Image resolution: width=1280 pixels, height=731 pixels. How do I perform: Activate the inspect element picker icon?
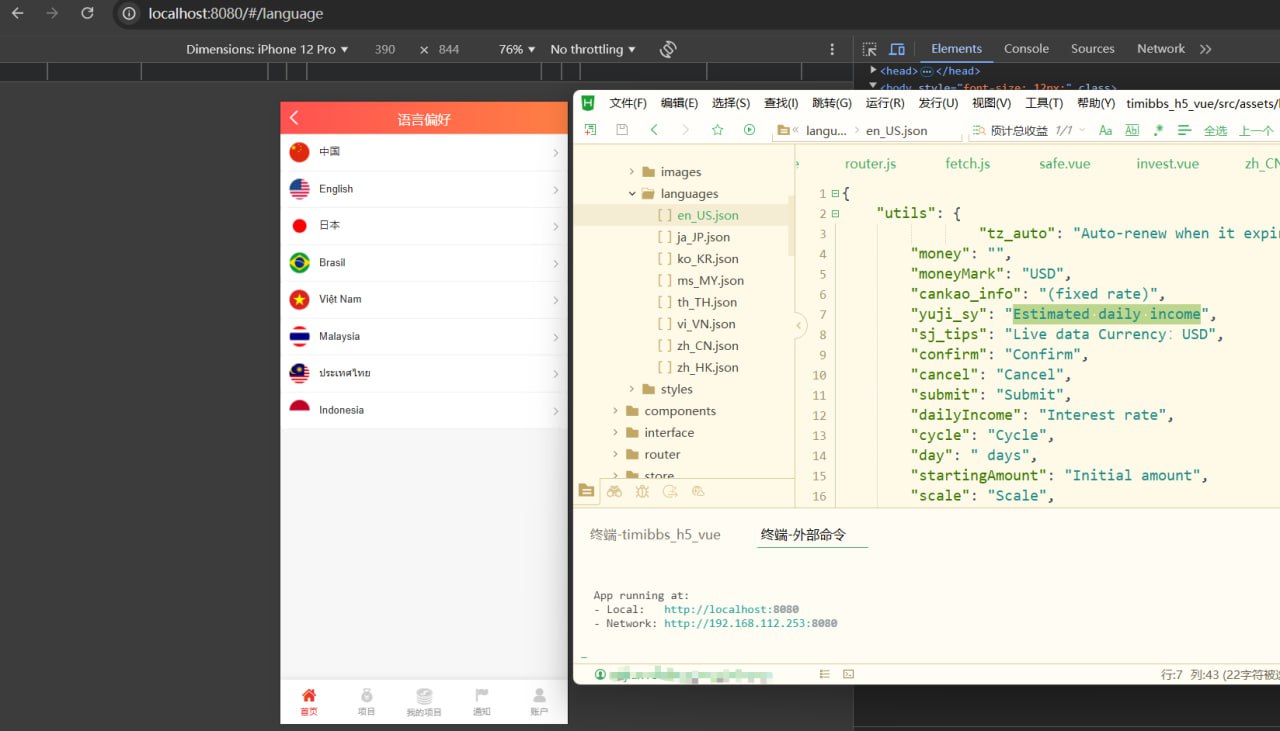coord(870,49)
